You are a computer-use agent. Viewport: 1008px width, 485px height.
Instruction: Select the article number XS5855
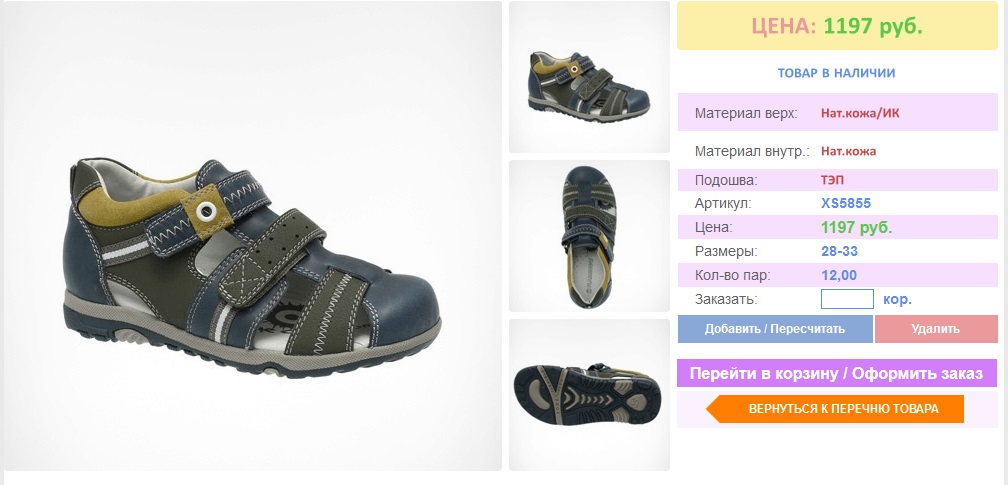click(846, 204)
